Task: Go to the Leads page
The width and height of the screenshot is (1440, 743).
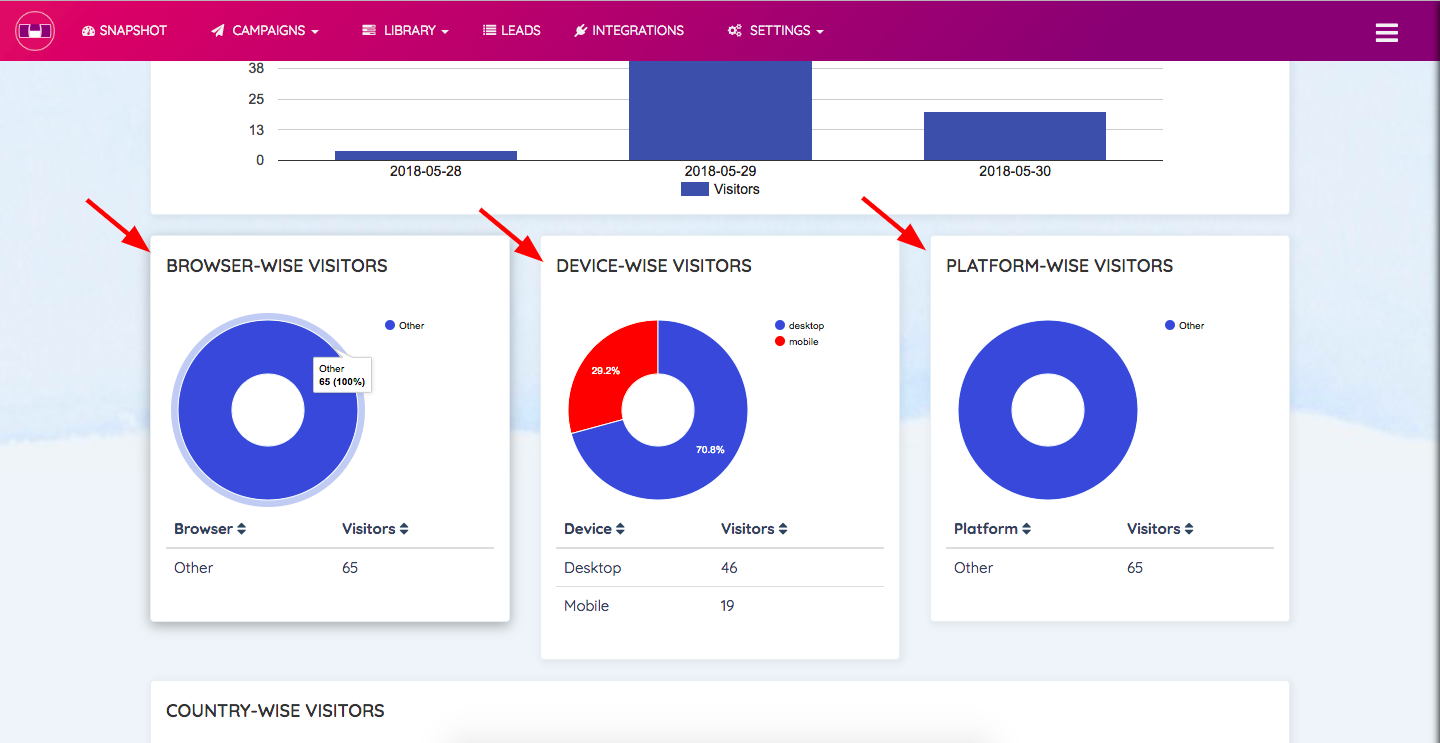Action: 512,31
